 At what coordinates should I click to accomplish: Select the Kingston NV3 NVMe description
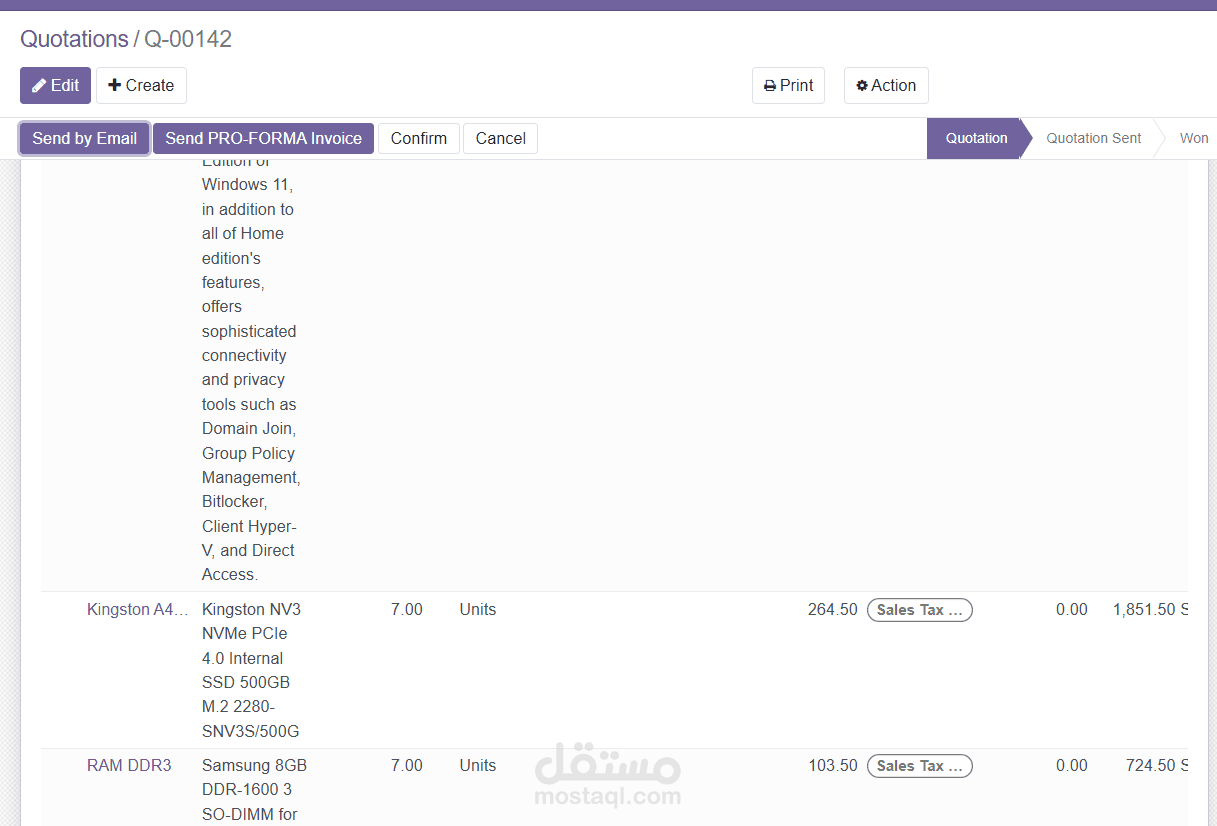tap(251, 670)
